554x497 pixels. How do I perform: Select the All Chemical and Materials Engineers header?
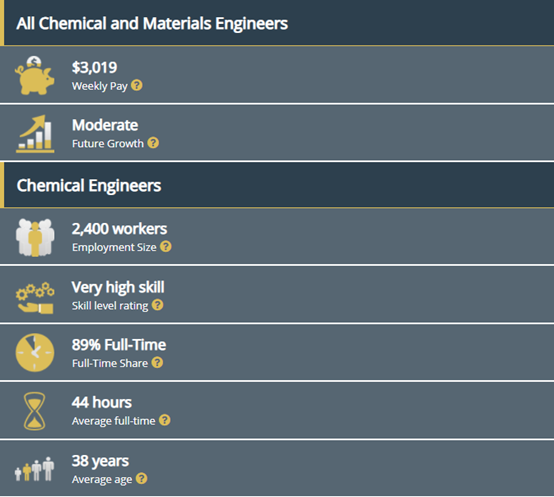click(277, 23)
